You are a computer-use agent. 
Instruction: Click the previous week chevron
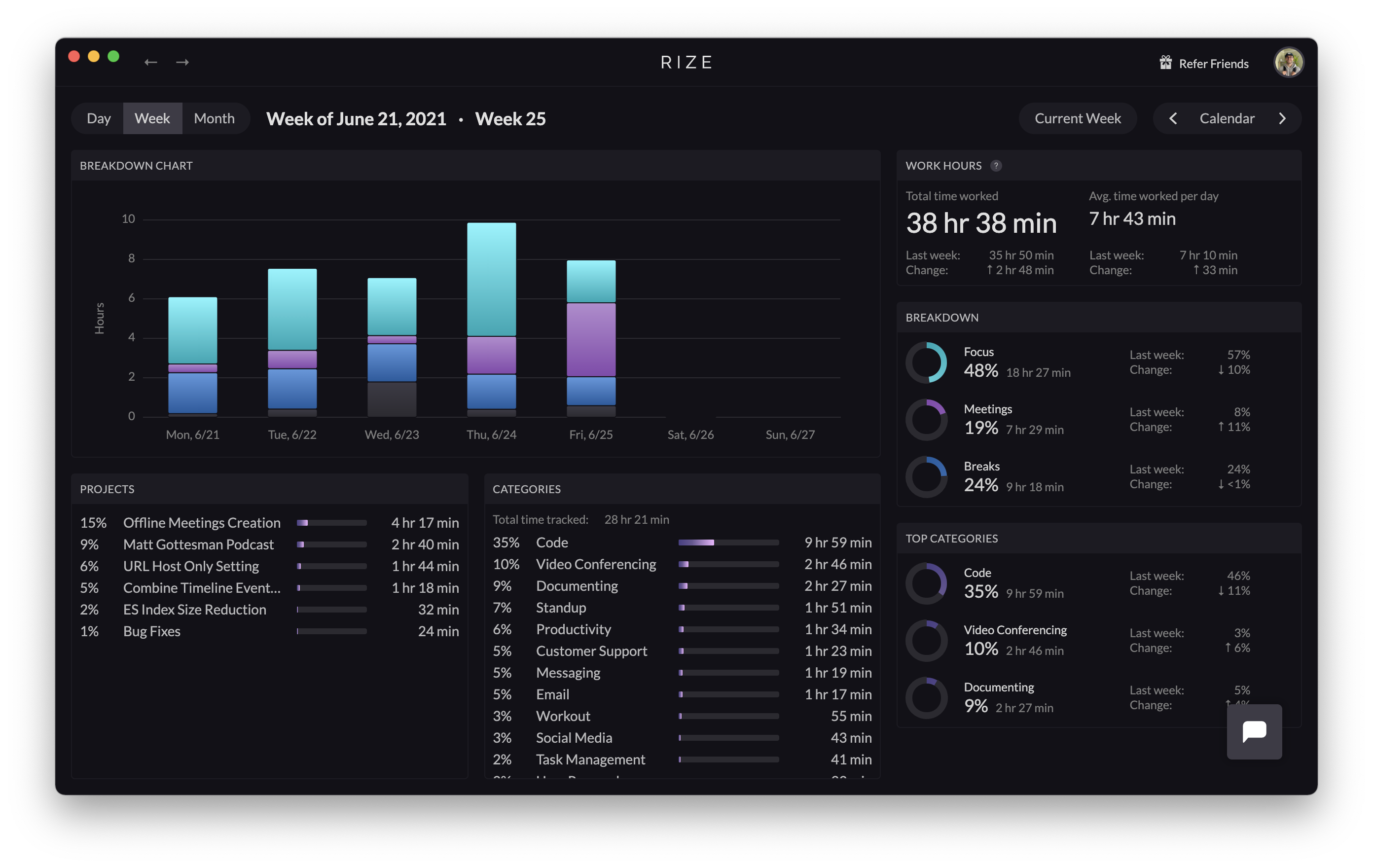pyautogui.click(x=1173, y=118)
